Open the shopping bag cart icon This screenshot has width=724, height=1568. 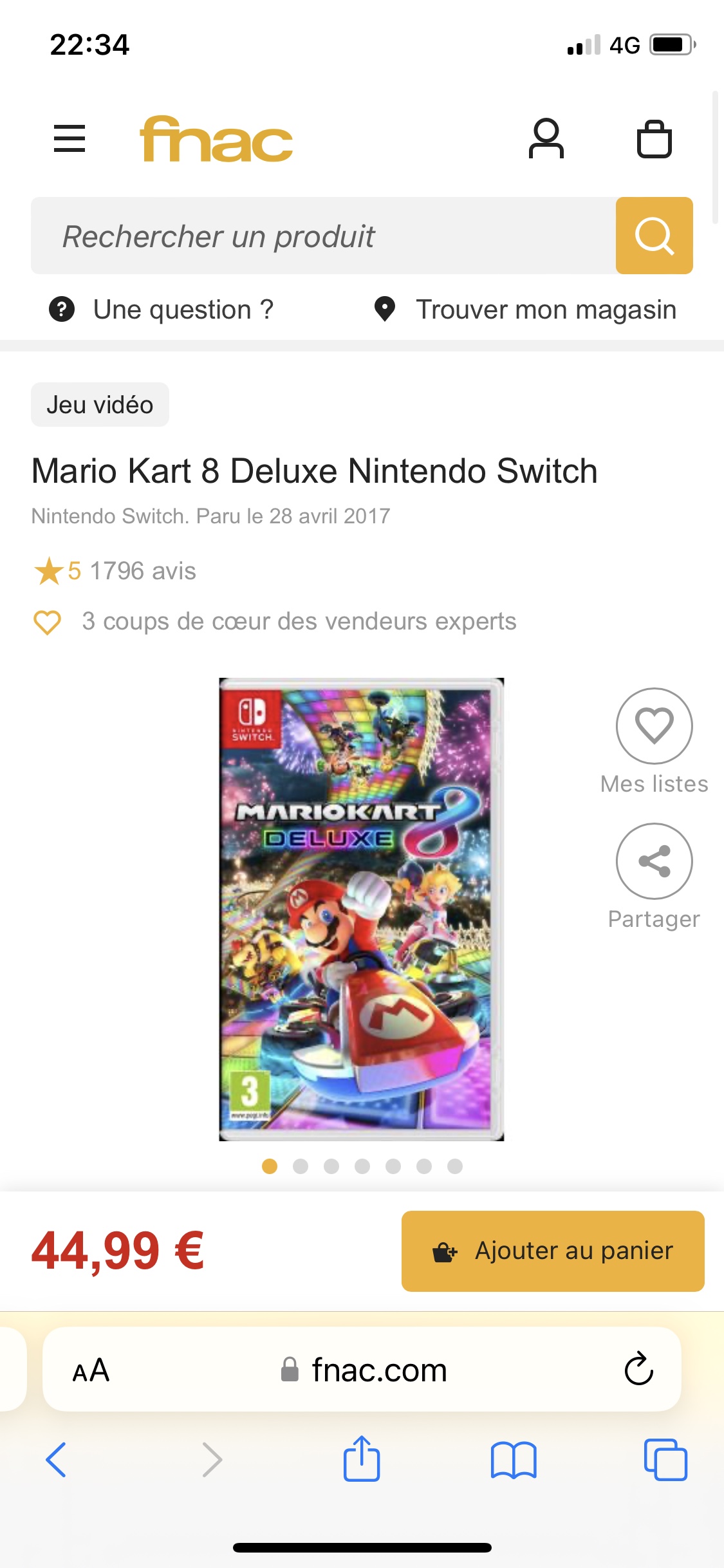click(654, 139)
